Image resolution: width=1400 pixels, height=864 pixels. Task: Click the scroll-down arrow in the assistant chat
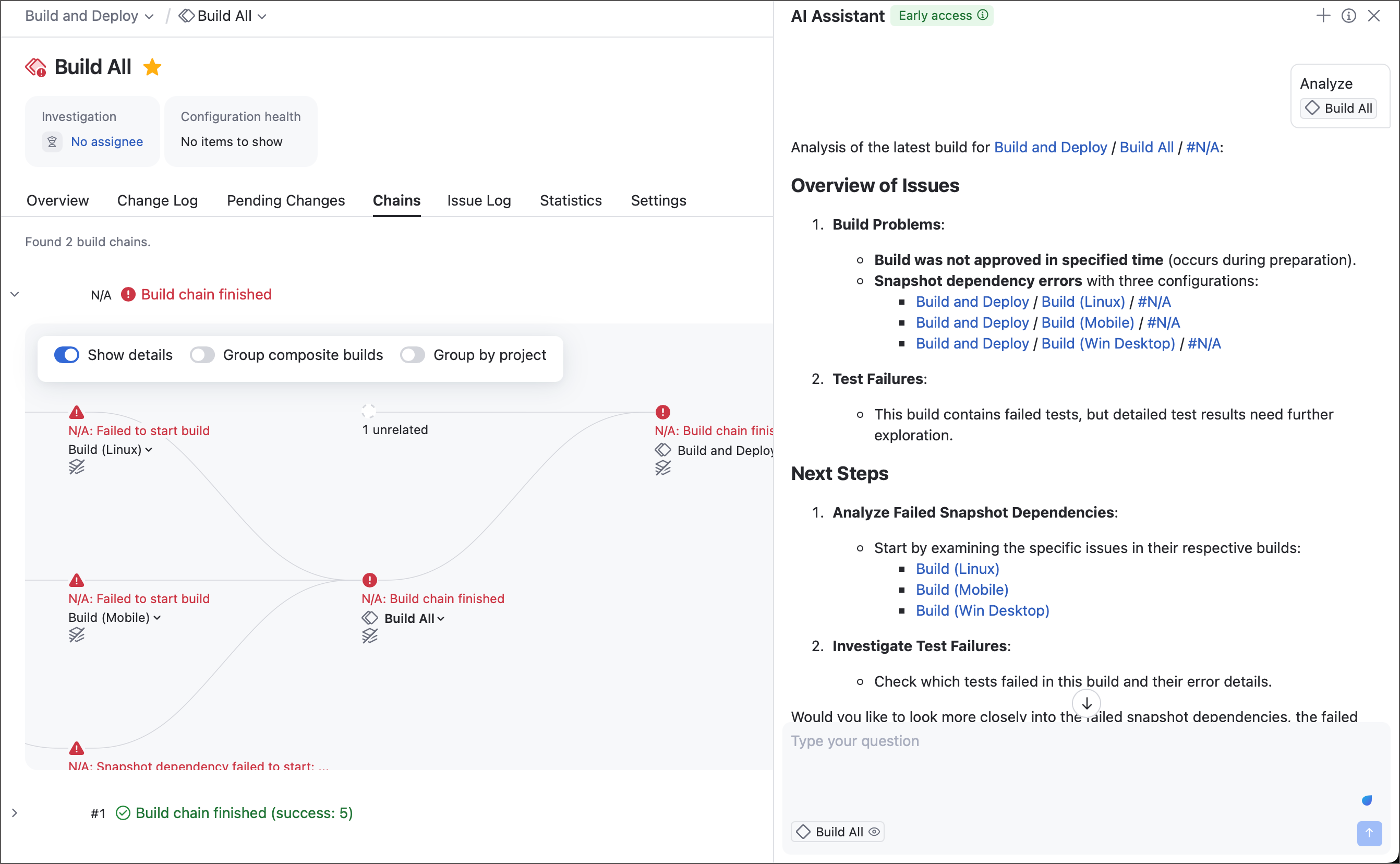tap(1086, 703)
